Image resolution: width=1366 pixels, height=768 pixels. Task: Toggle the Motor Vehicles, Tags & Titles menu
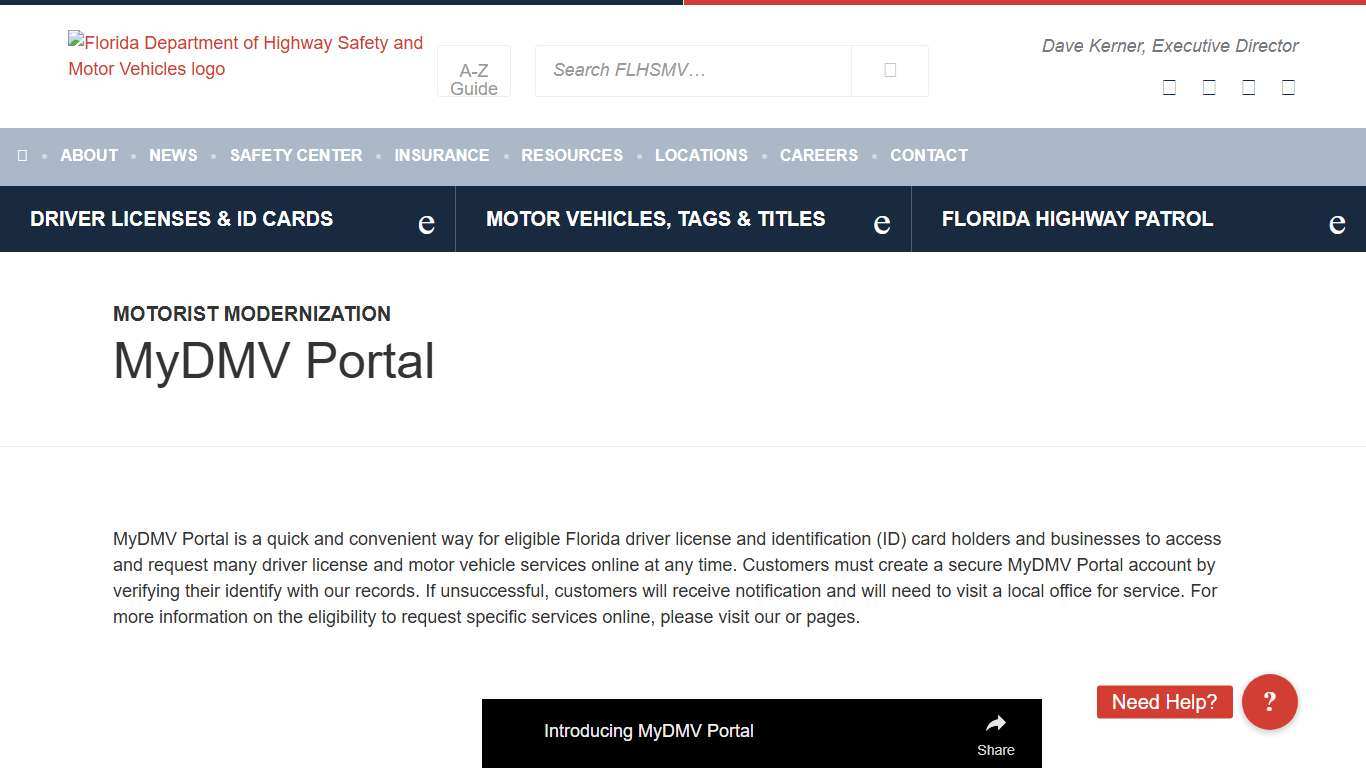point(655,218)
